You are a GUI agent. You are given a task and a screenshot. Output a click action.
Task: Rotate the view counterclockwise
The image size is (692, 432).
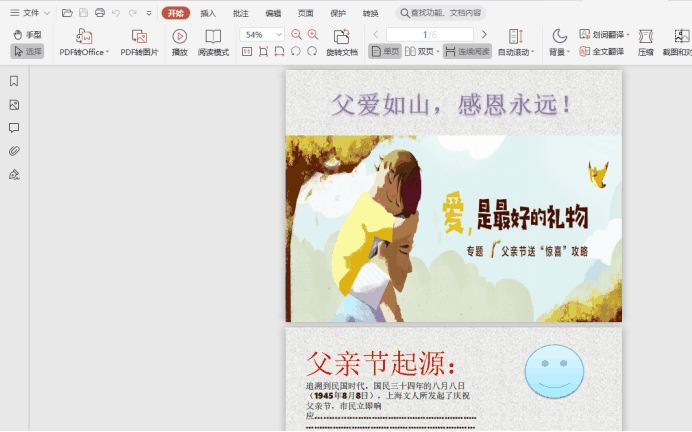point(296,52)
